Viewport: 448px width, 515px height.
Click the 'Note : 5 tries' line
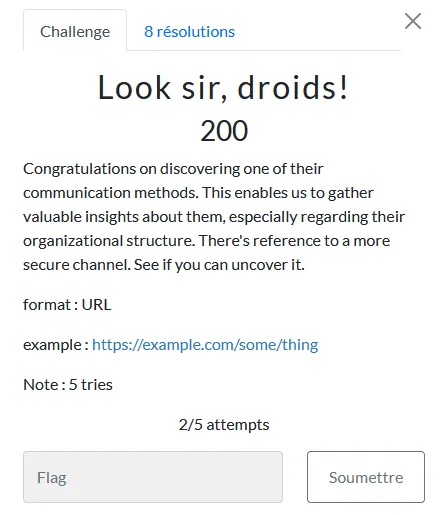click(68, 385)
